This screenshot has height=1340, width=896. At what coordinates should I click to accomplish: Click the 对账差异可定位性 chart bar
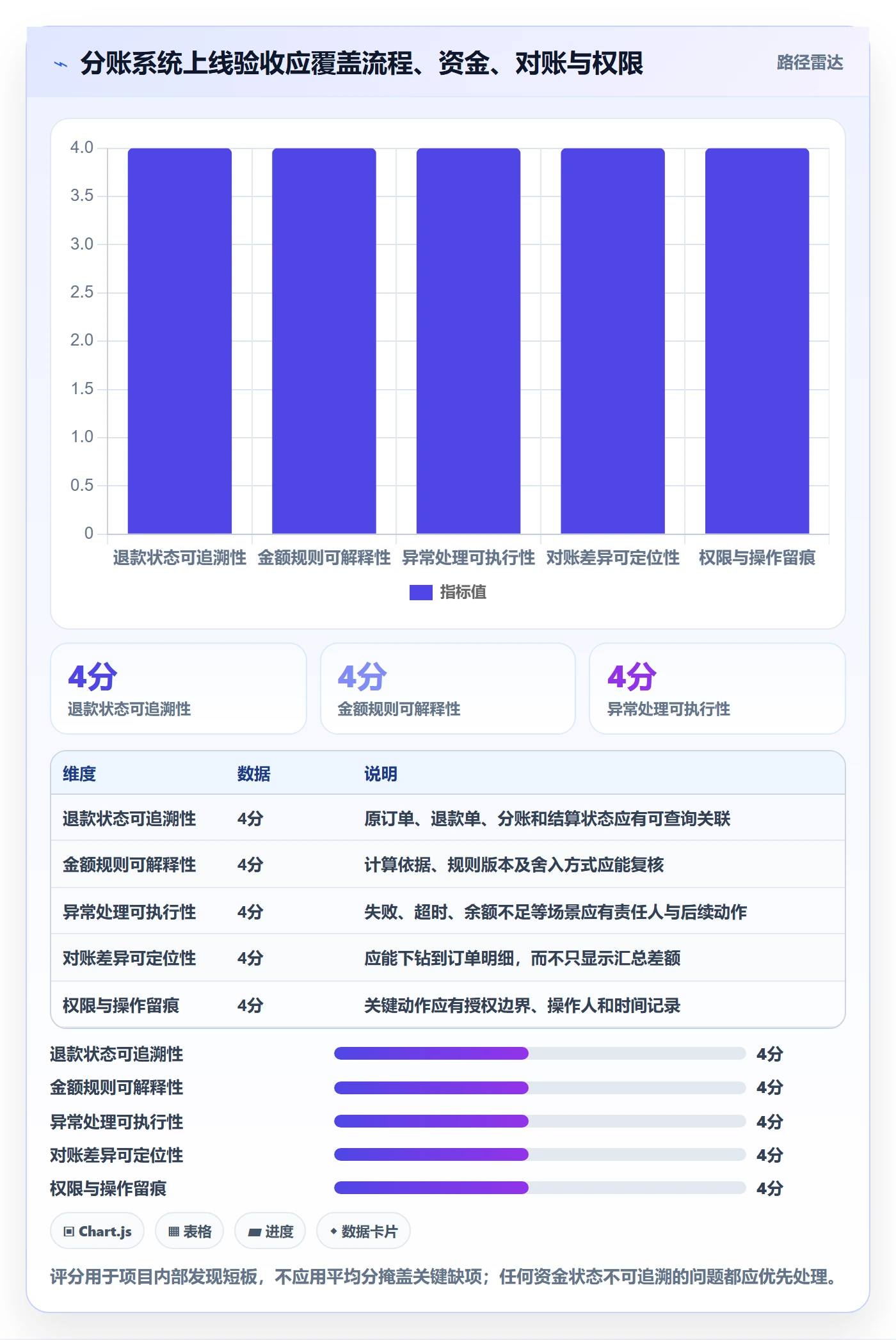(x=612, y=340)
